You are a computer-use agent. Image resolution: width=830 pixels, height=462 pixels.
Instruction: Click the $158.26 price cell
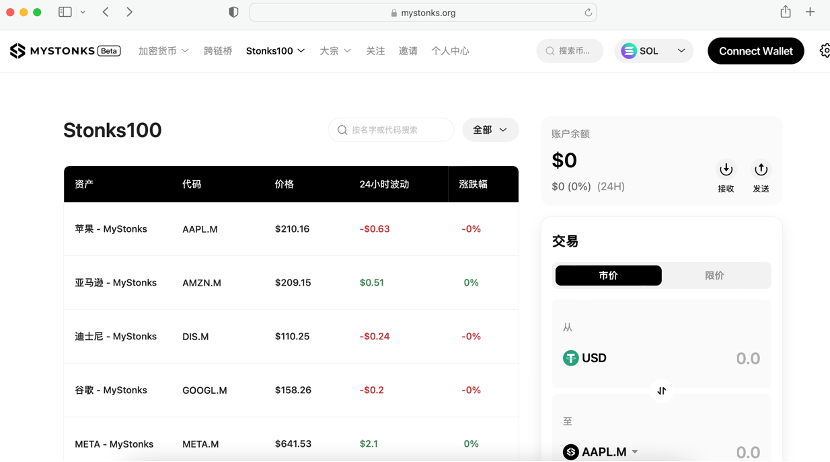pyautogui.click(x=293, y=390)
